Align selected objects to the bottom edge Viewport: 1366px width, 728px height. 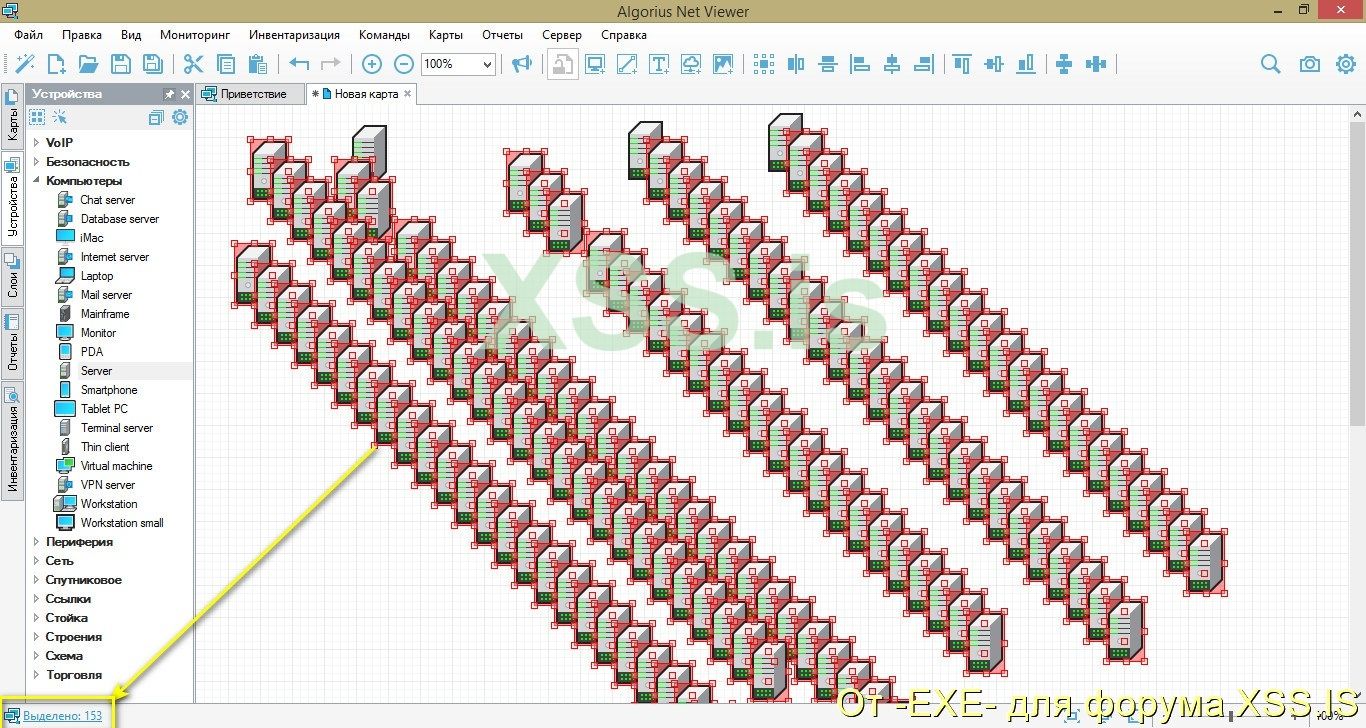[x=1026, y=64]
